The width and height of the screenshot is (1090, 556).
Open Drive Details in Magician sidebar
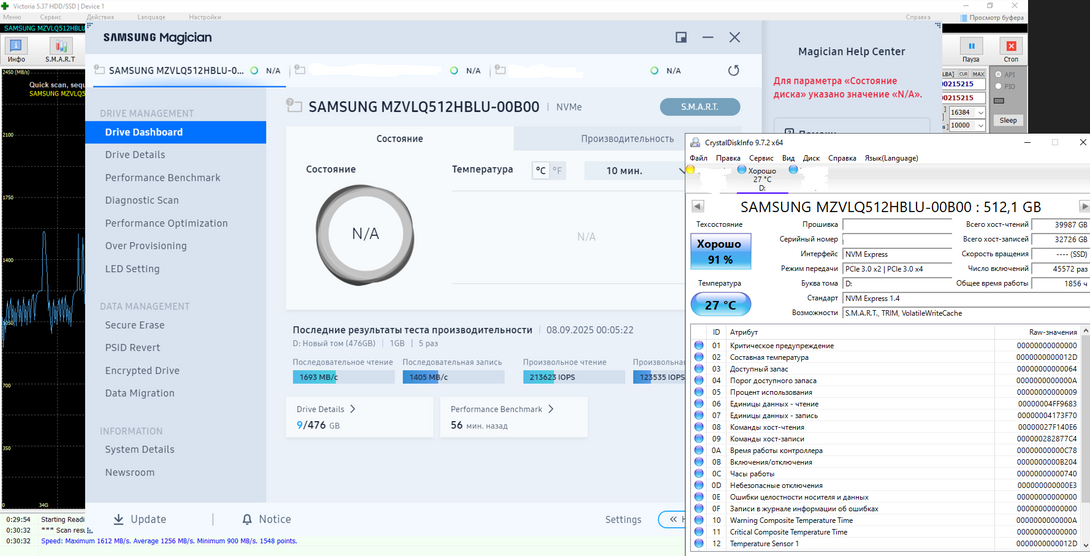coord(135,154)
